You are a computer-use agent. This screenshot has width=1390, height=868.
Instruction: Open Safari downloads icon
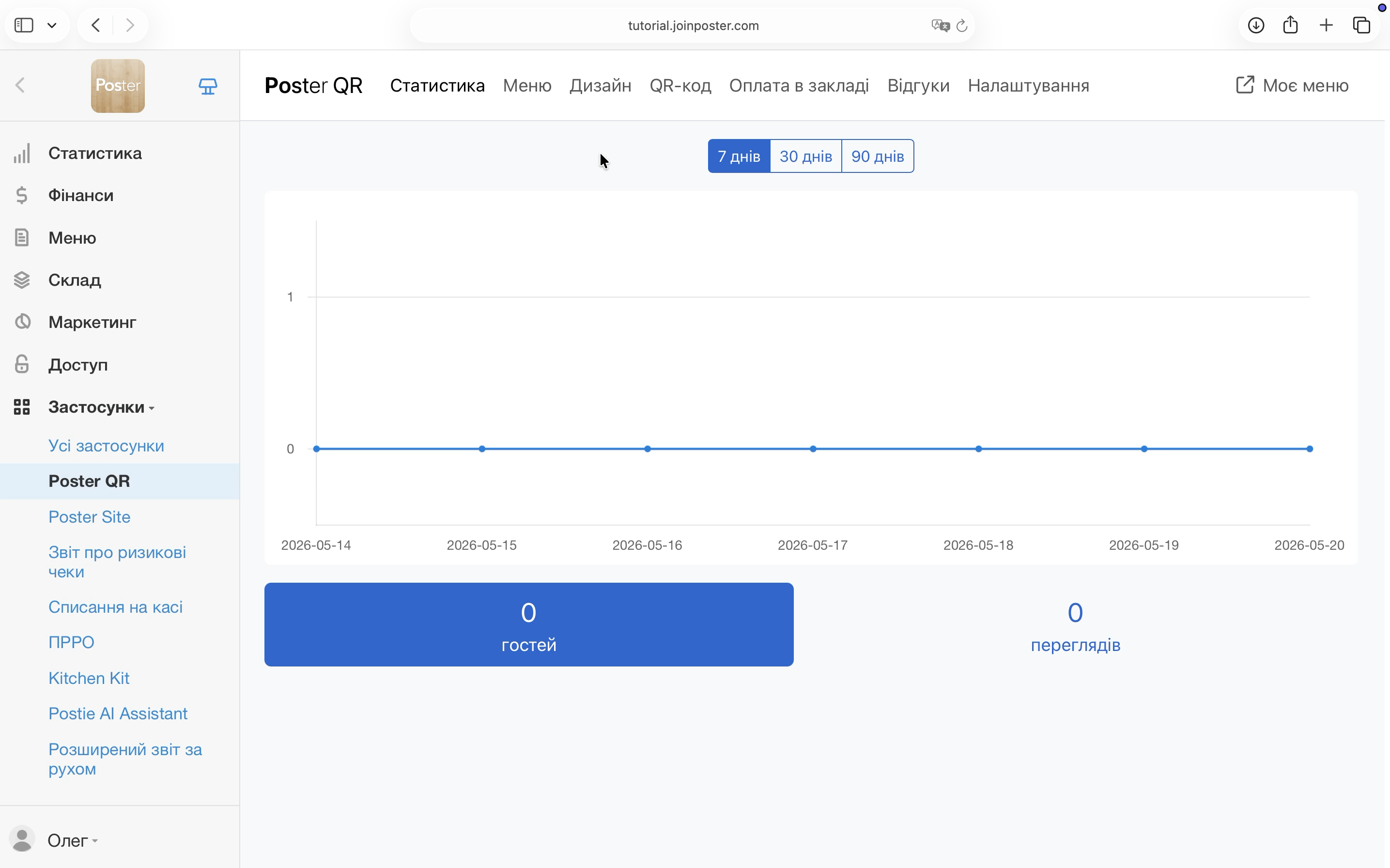click(x=1256, y=25)
